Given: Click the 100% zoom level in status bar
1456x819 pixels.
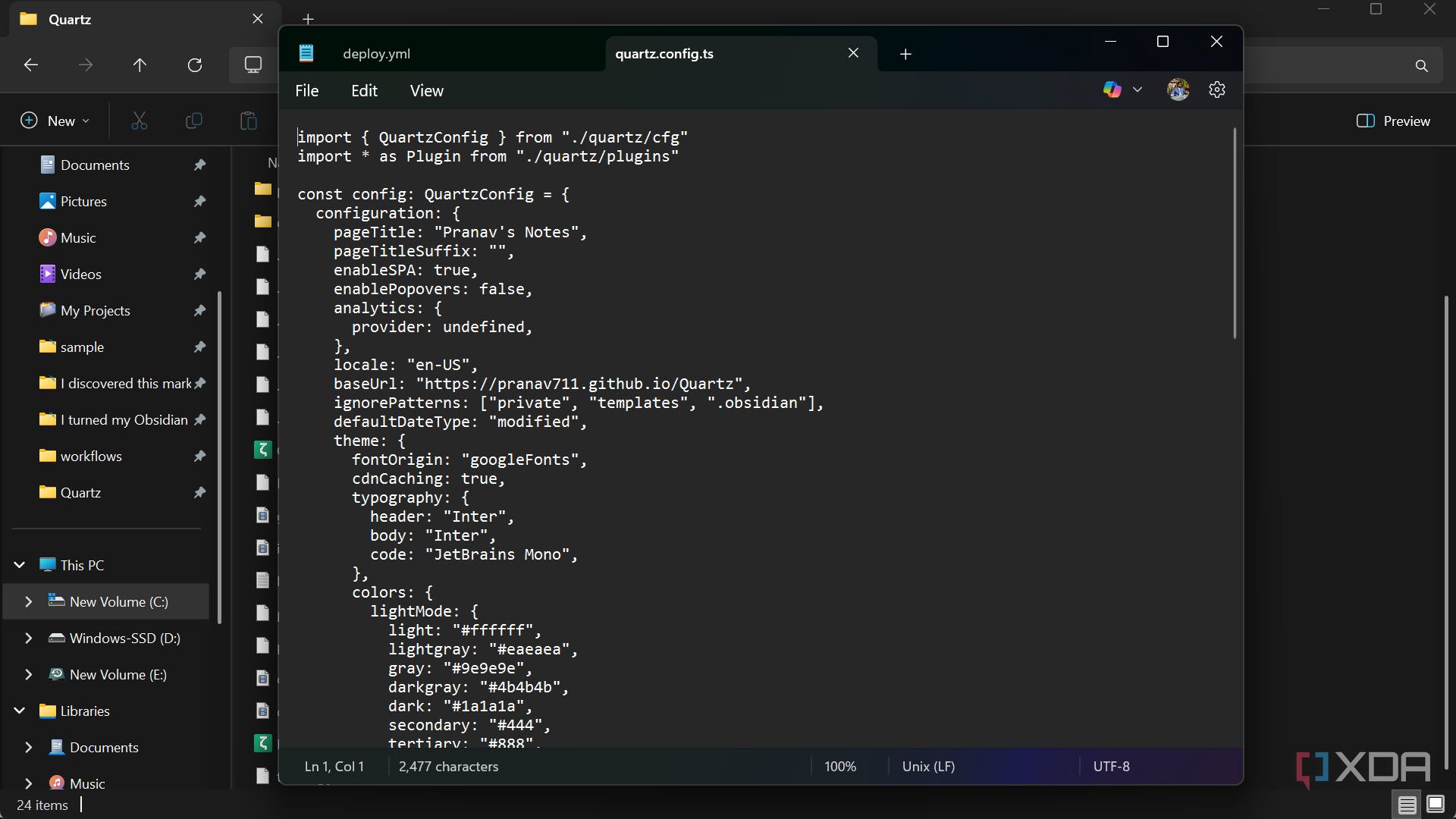Looking at the screenshot, I should [x=839, y=766].
